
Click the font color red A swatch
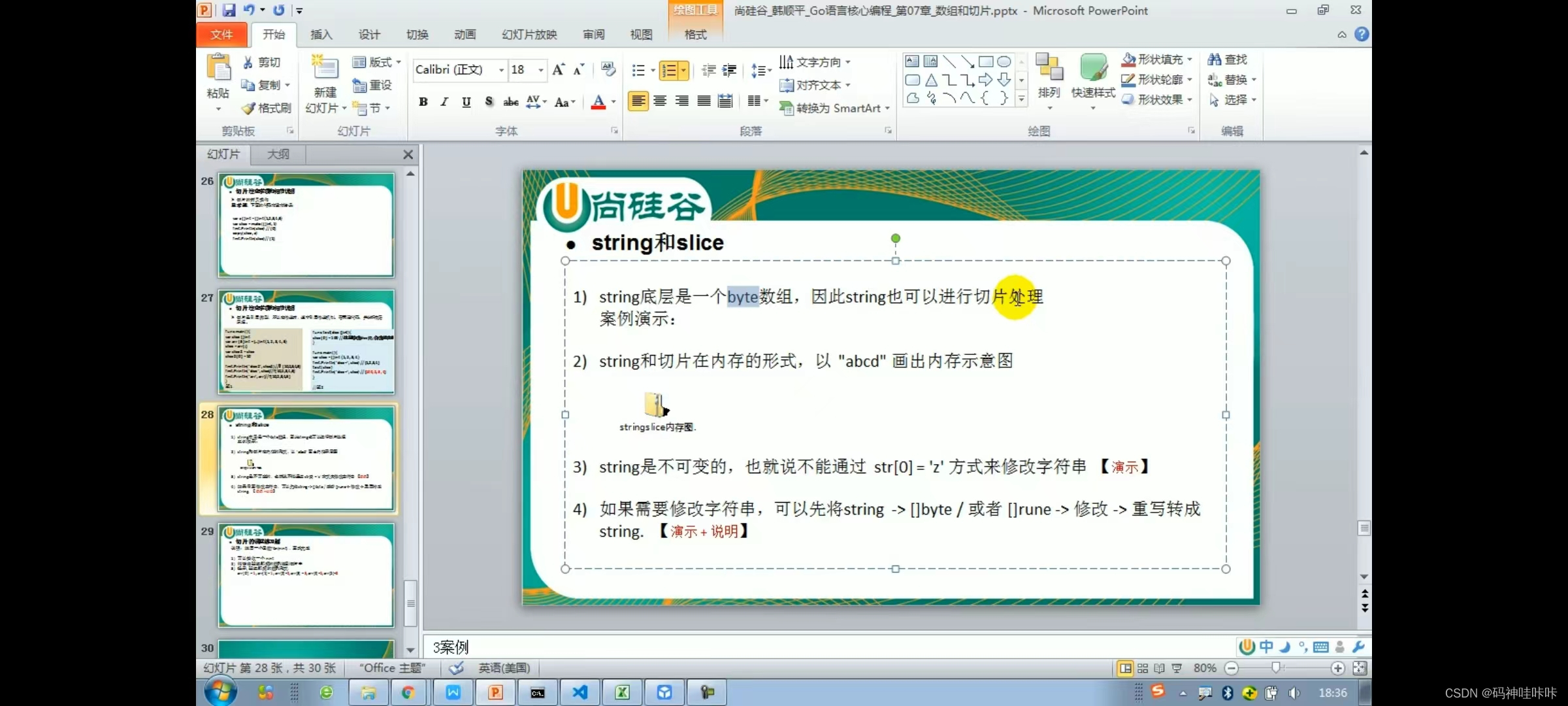click(x=598, y=102)
